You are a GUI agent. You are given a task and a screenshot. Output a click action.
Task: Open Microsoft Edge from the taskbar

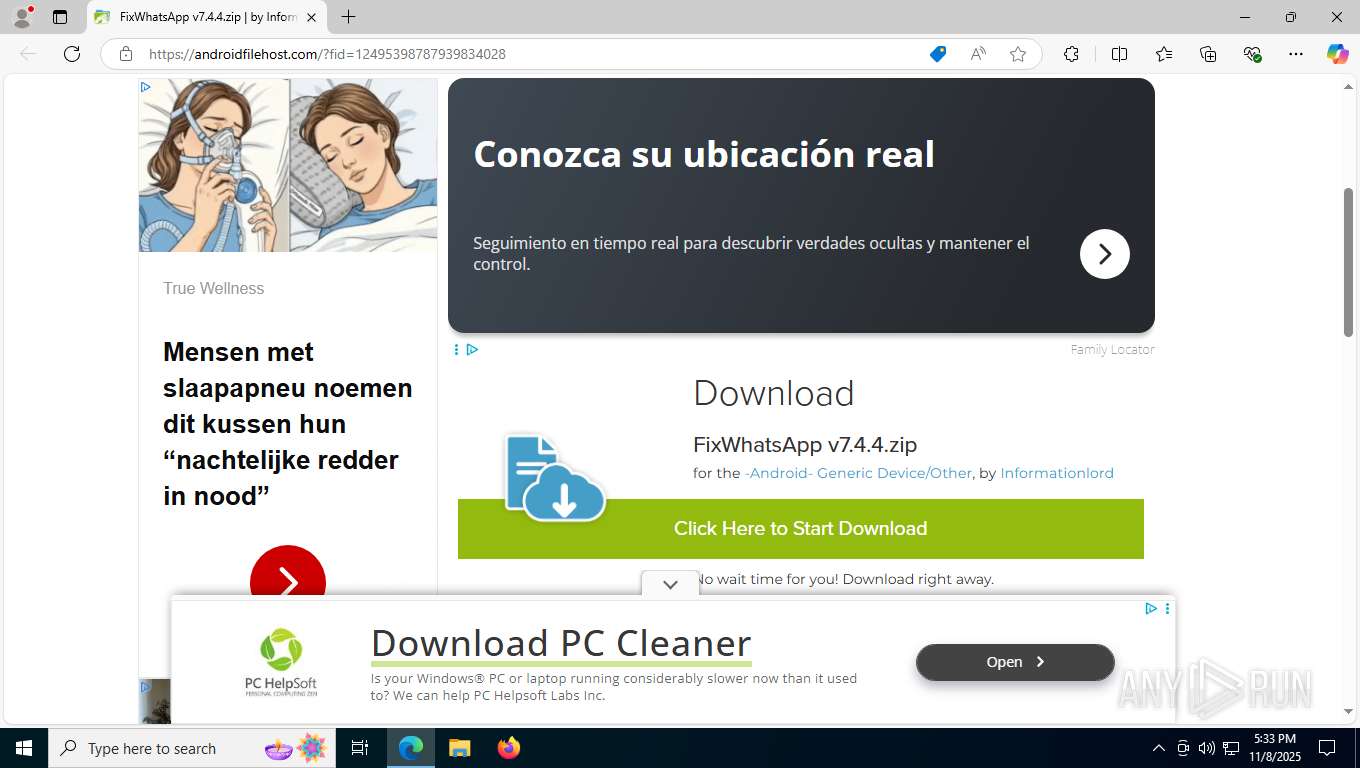[411, 748]
